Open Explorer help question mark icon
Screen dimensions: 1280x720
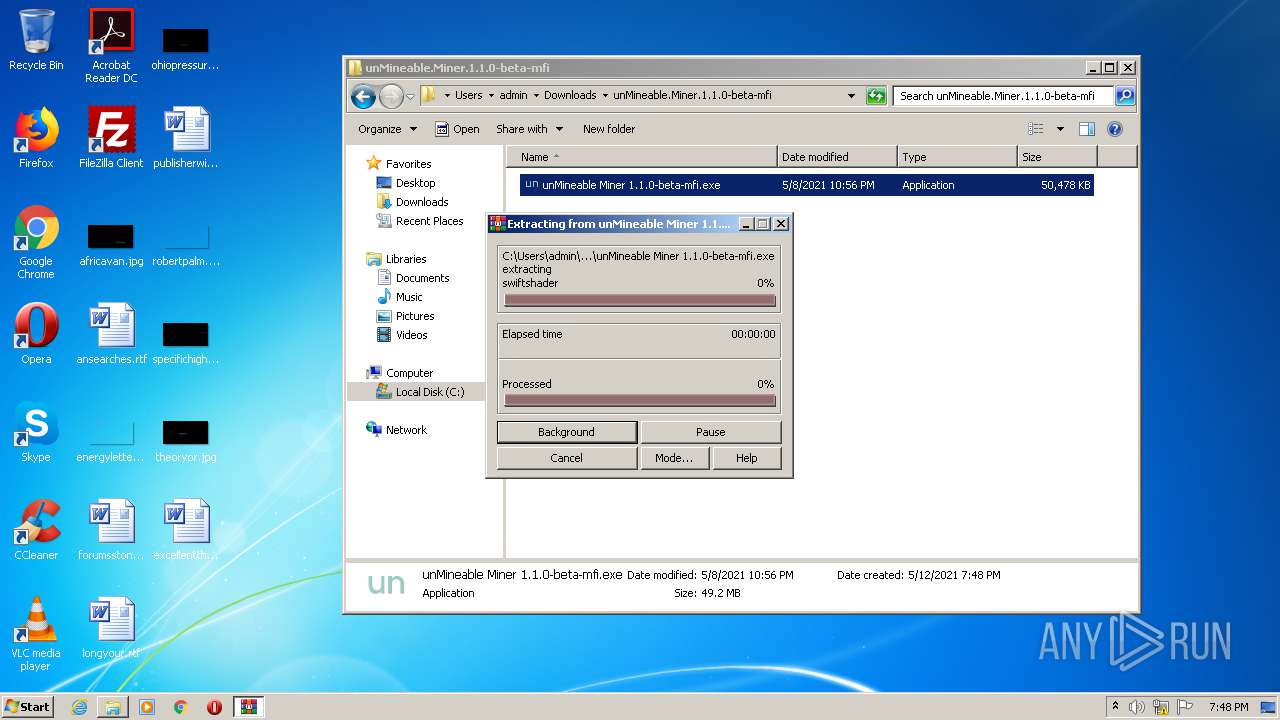(1115, 129)
